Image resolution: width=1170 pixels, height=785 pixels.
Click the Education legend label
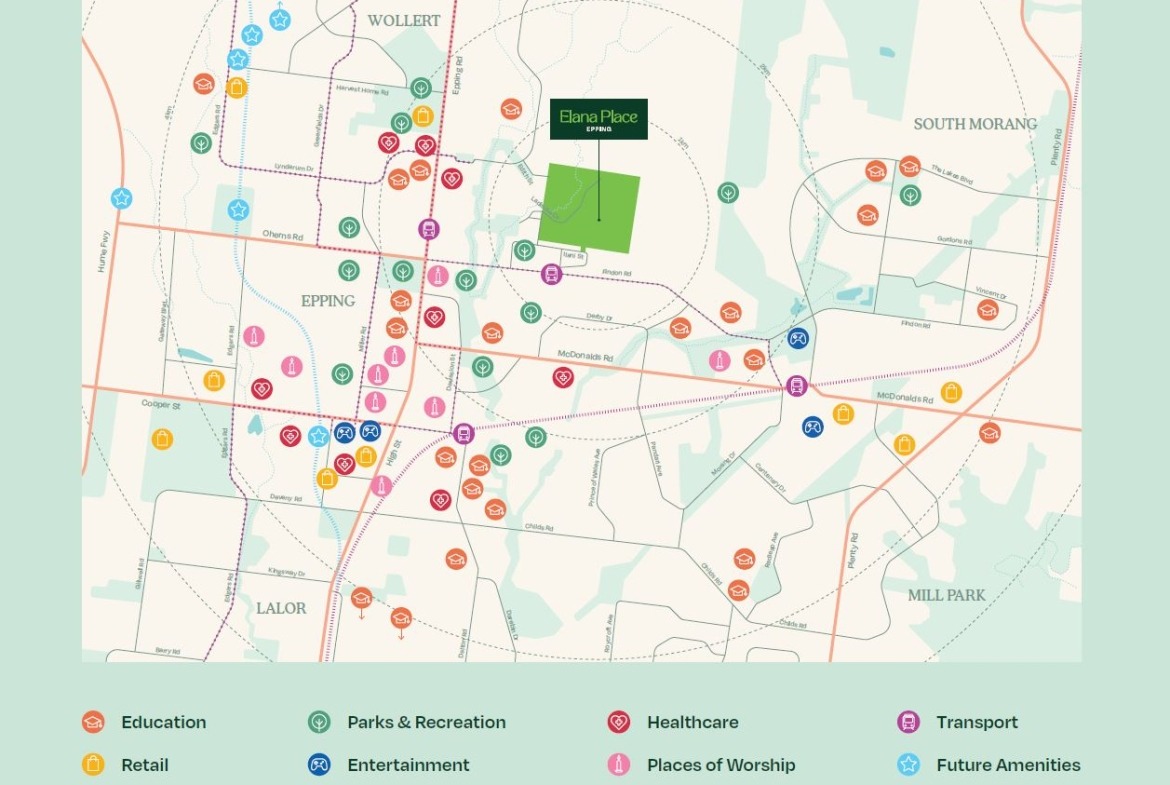(x=163, y=722)
